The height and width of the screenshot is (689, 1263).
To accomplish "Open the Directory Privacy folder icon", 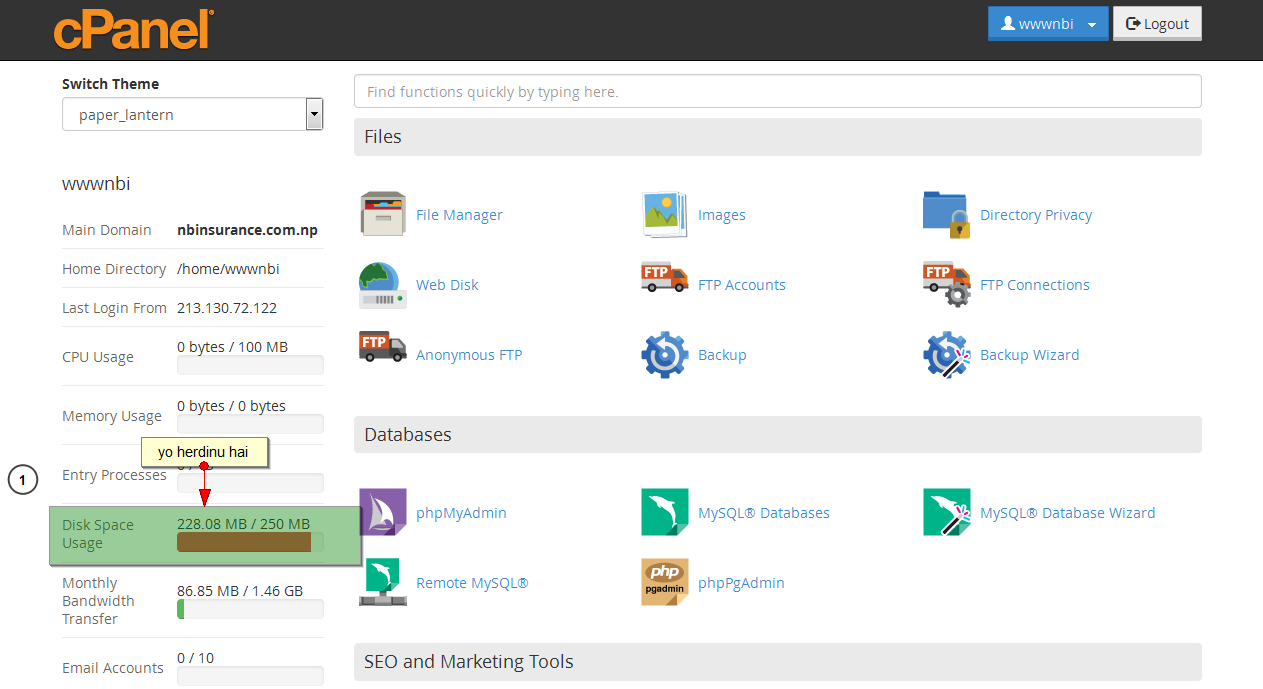I will (x=946, y=215).
